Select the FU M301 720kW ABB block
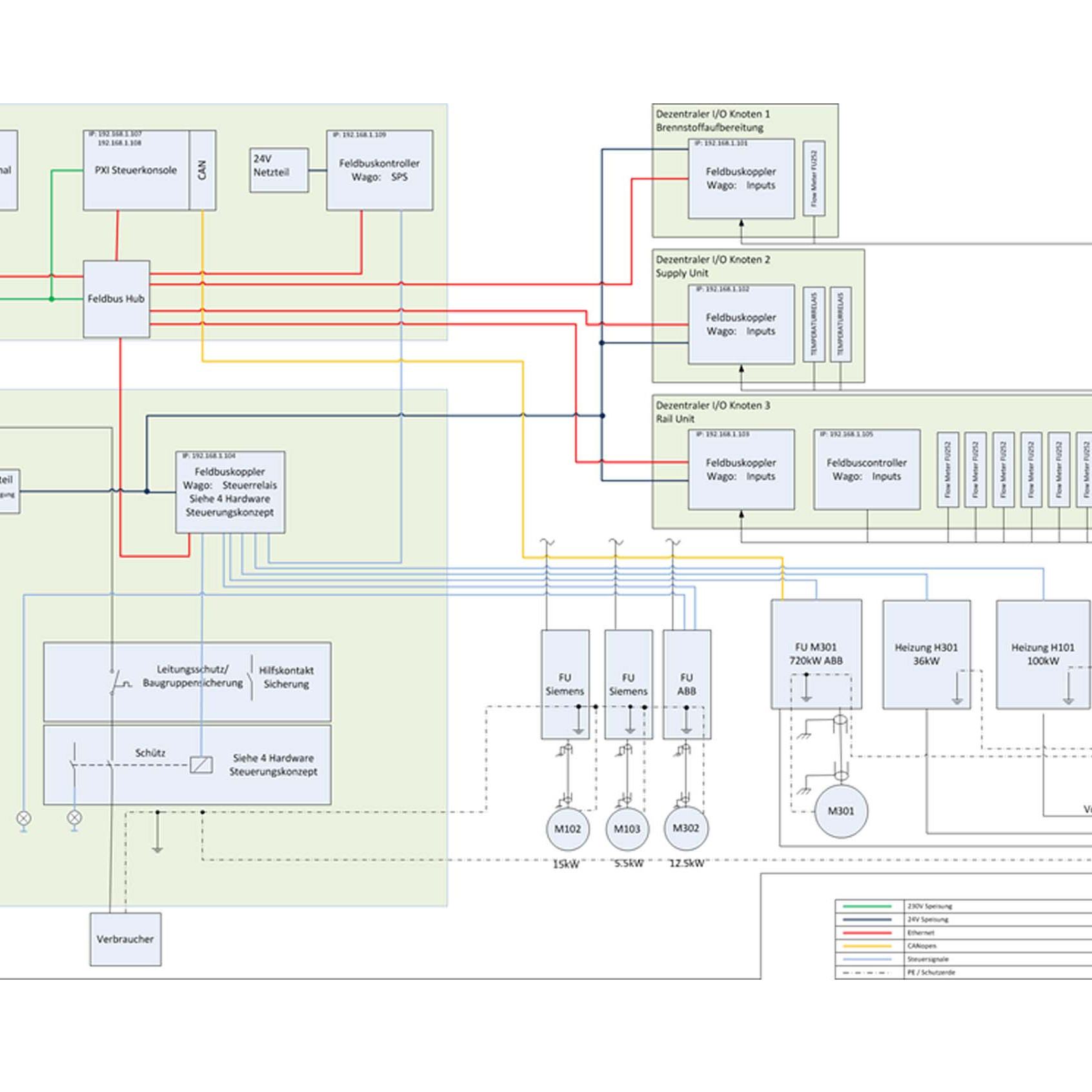The image size is (1092, 1092). [x=816, y=654]
